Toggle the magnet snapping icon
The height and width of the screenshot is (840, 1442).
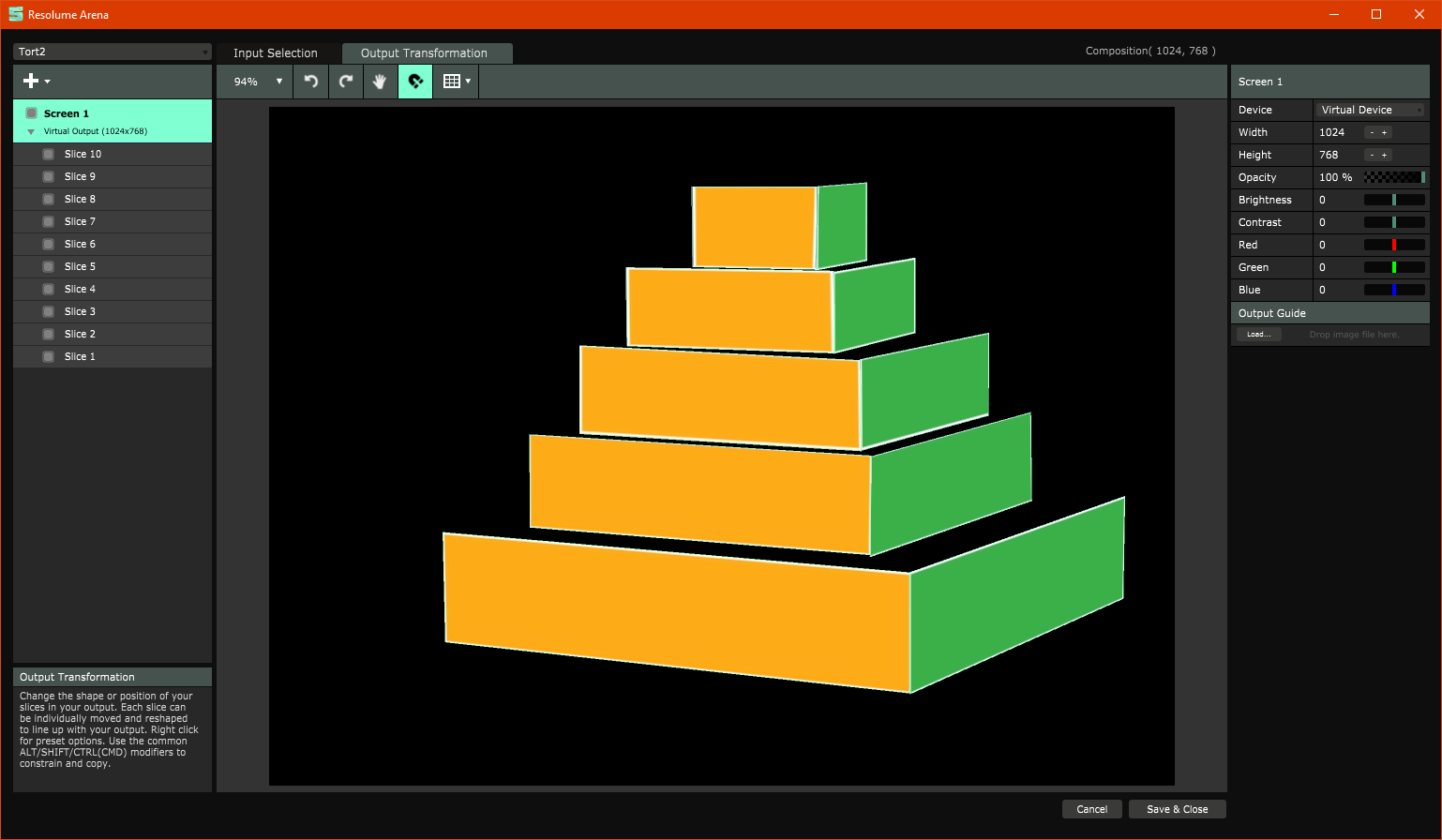point(415,82)
